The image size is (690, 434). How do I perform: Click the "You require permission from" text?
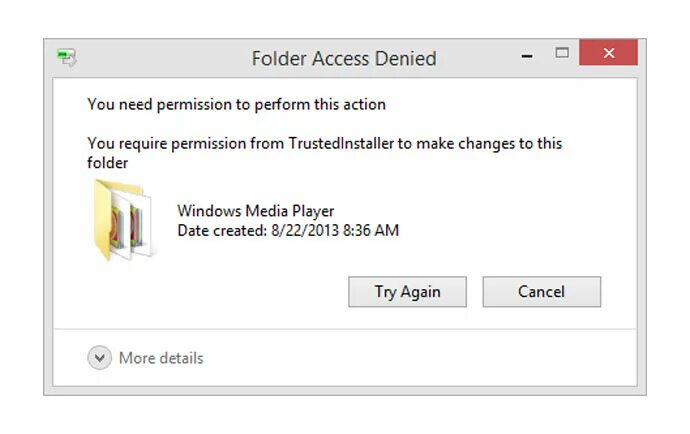(x=185, y=143)
